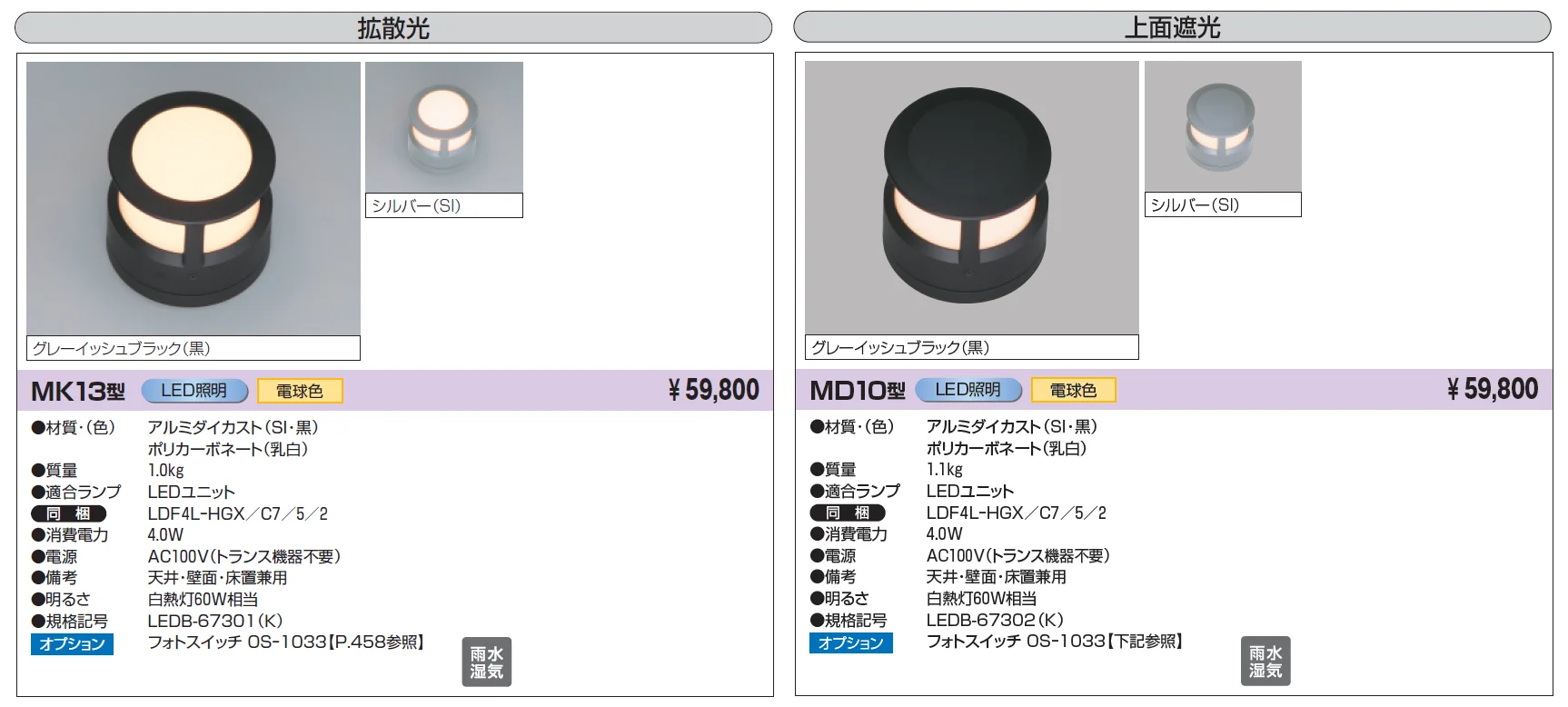Click MD10 4.0W power value
Screen dimensions: 1568x707
[945, 534]
